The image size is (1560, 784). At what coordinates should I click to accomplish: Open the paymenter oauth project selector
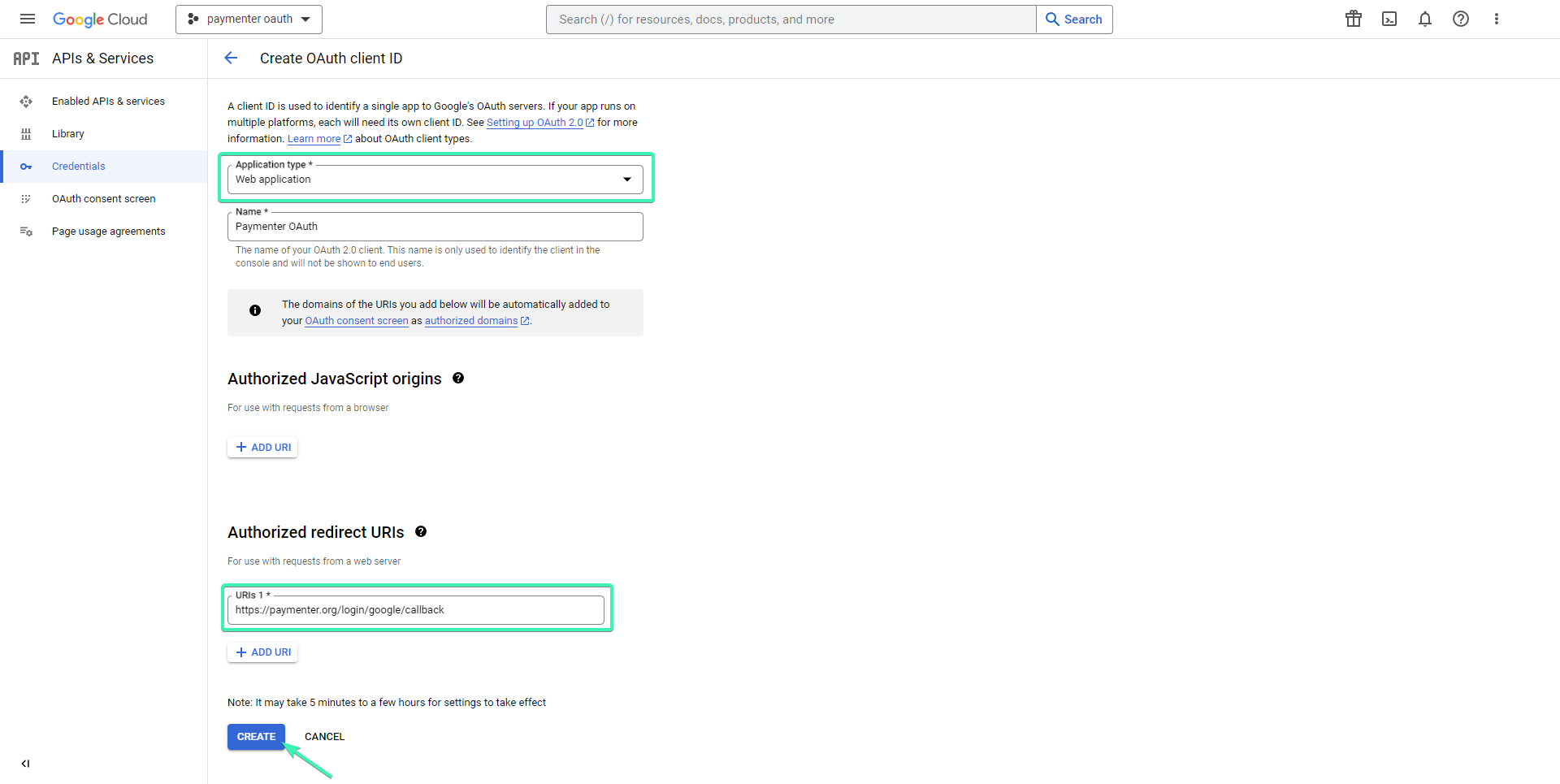tap(249, 19)
